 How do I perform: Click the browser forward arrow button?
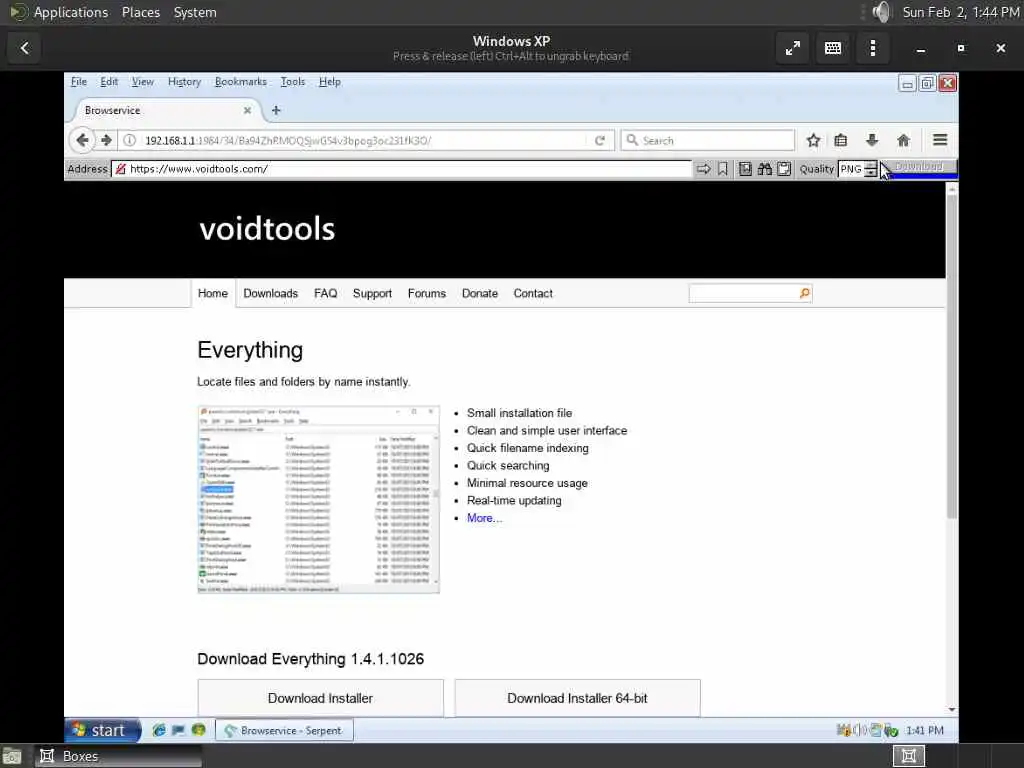pos(106,140)
